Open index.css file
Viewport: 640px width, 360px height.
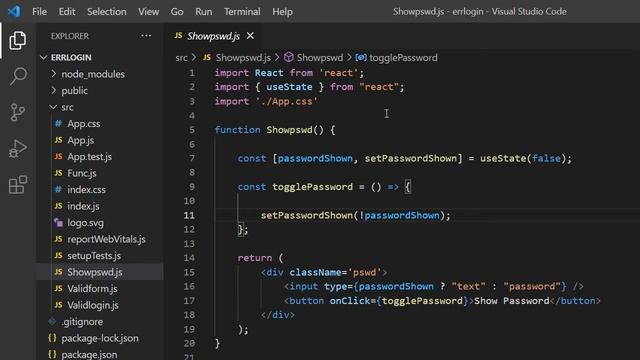(x=86, y=189)
